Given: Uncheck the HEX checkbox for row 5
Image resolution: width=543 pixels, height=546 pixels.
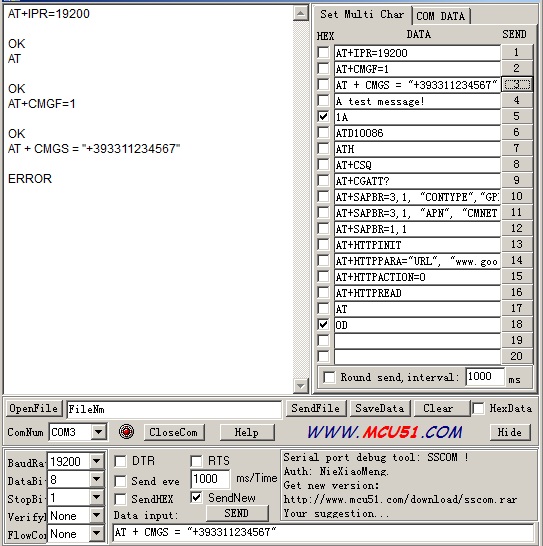Looking at the screenshot, I should (x=324, y=116).
